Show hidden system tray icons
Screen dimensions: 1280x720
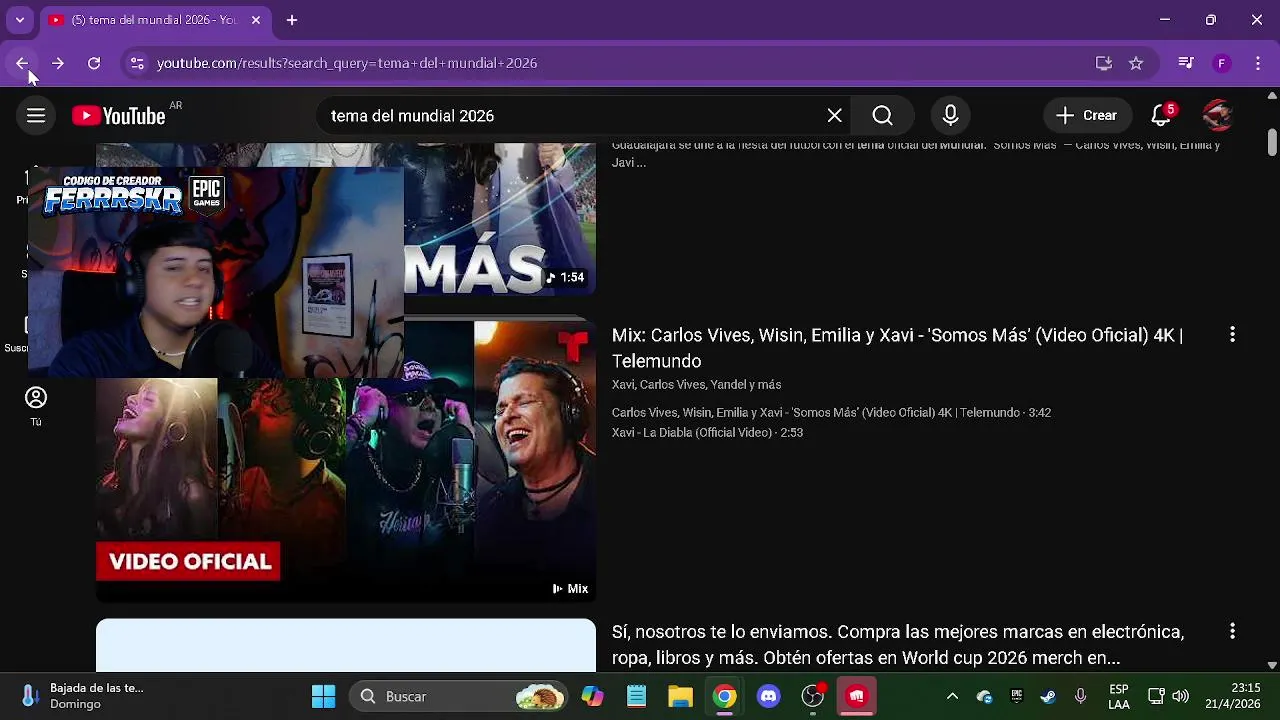point(952,697)
